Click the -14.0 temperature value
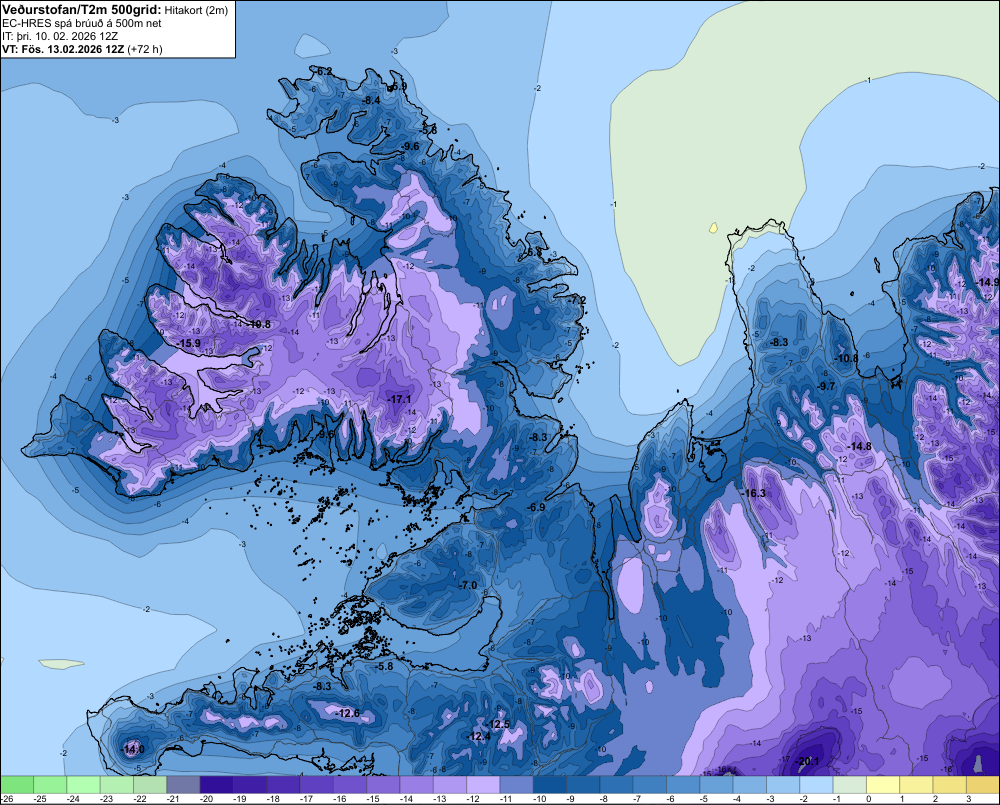The image size is (1000, 805). click(133, 749)
